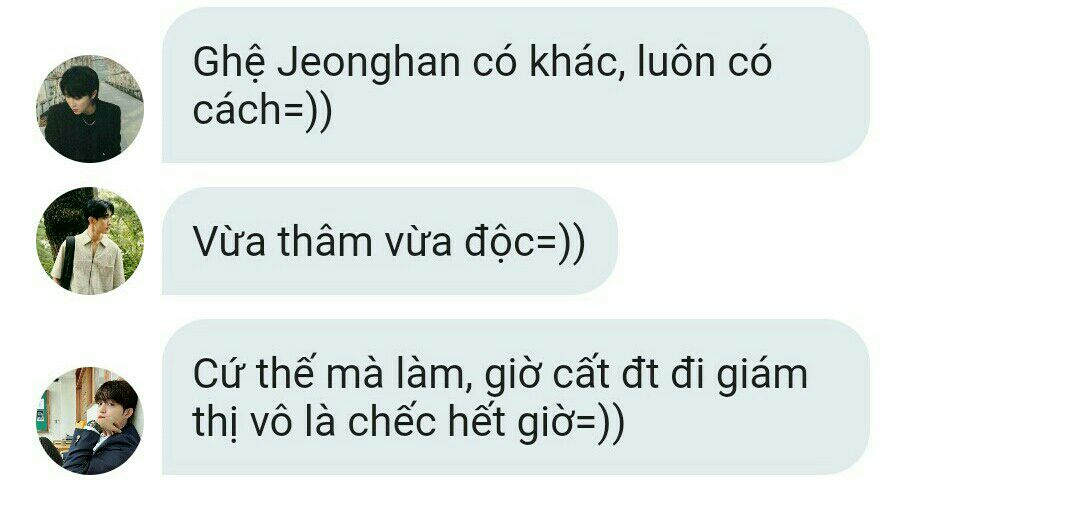Screen dimensions: 1080x509
Task: View the avatar wearing the navy blazer
Action: pos(90,421)
